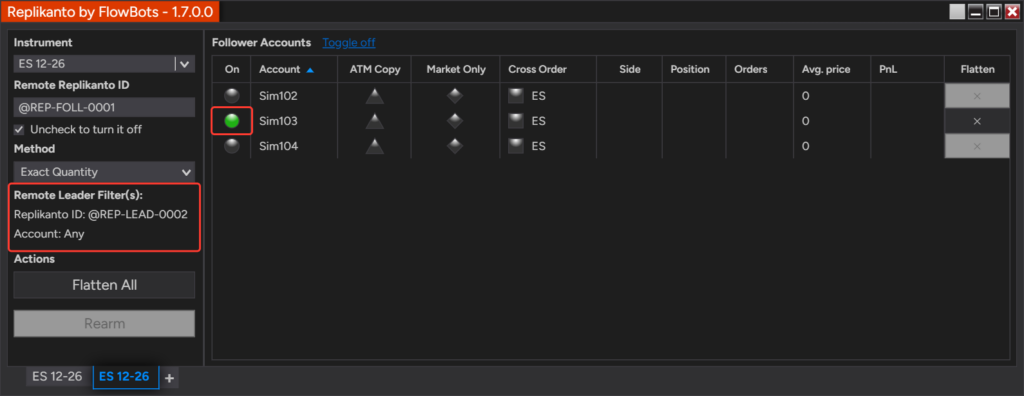
Task: Turn on Sim102 follower account light
Action: coord(232,96)
